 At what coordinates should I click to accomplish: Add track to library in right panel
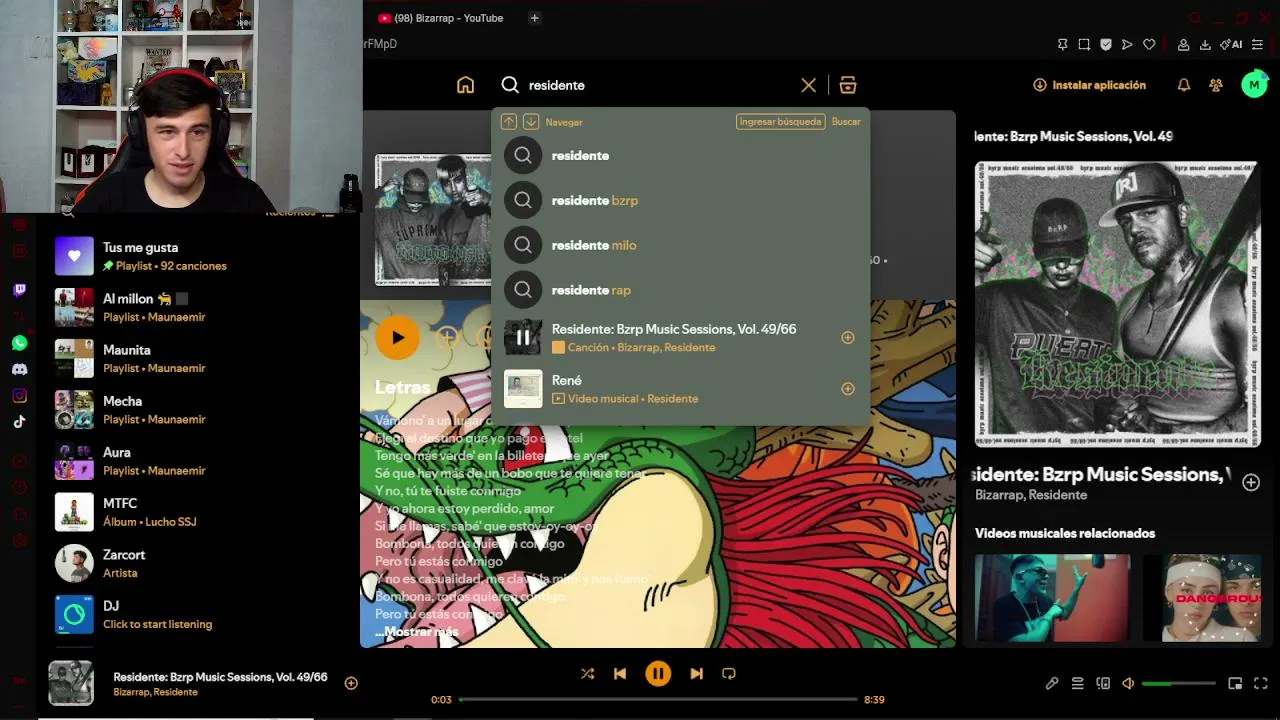1251,483
